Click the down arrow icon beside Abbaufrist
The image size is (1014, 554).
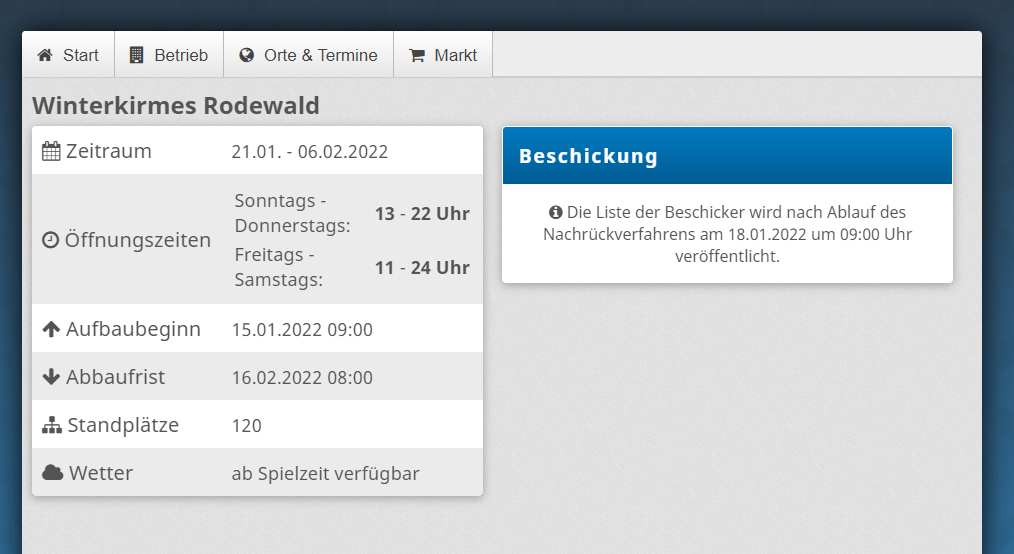[51, 378]
